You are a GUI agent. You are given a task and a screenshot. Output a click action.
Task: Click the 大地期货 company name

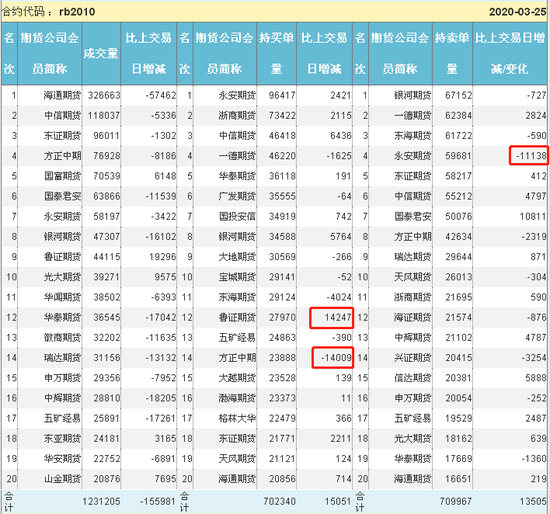coord(237,257)
